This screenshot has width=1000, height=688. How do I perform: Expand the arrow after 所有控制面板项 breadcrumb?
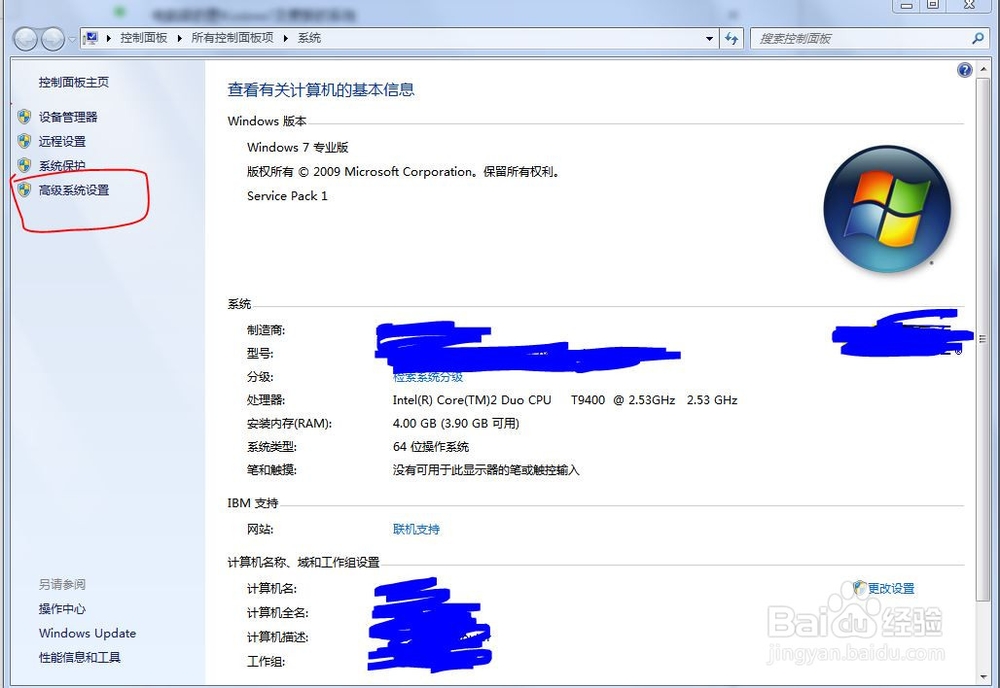tap(286, 38)
